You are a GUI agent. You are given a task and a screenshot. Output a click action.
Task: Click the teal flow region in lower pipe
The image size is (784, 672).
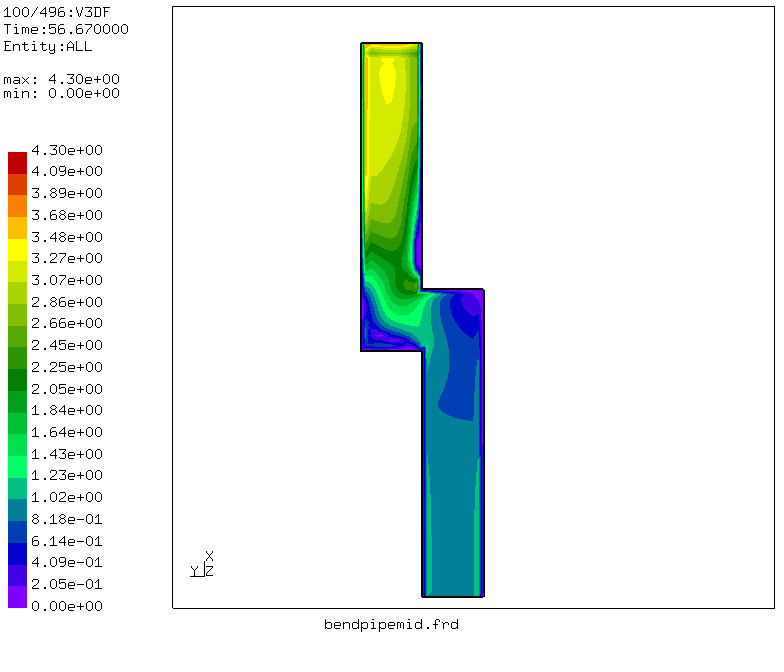tap(450, 500)
